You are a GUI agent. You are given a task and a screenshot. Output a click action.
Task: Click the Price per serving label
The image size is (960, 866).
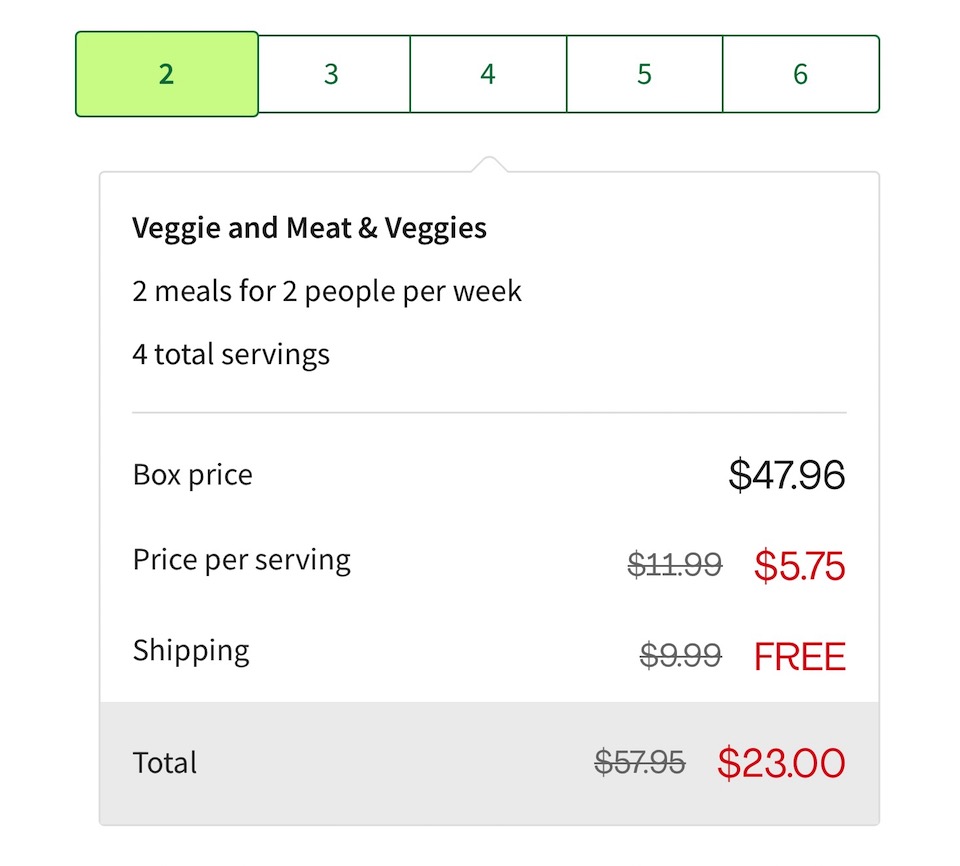[x=242, y=560]
